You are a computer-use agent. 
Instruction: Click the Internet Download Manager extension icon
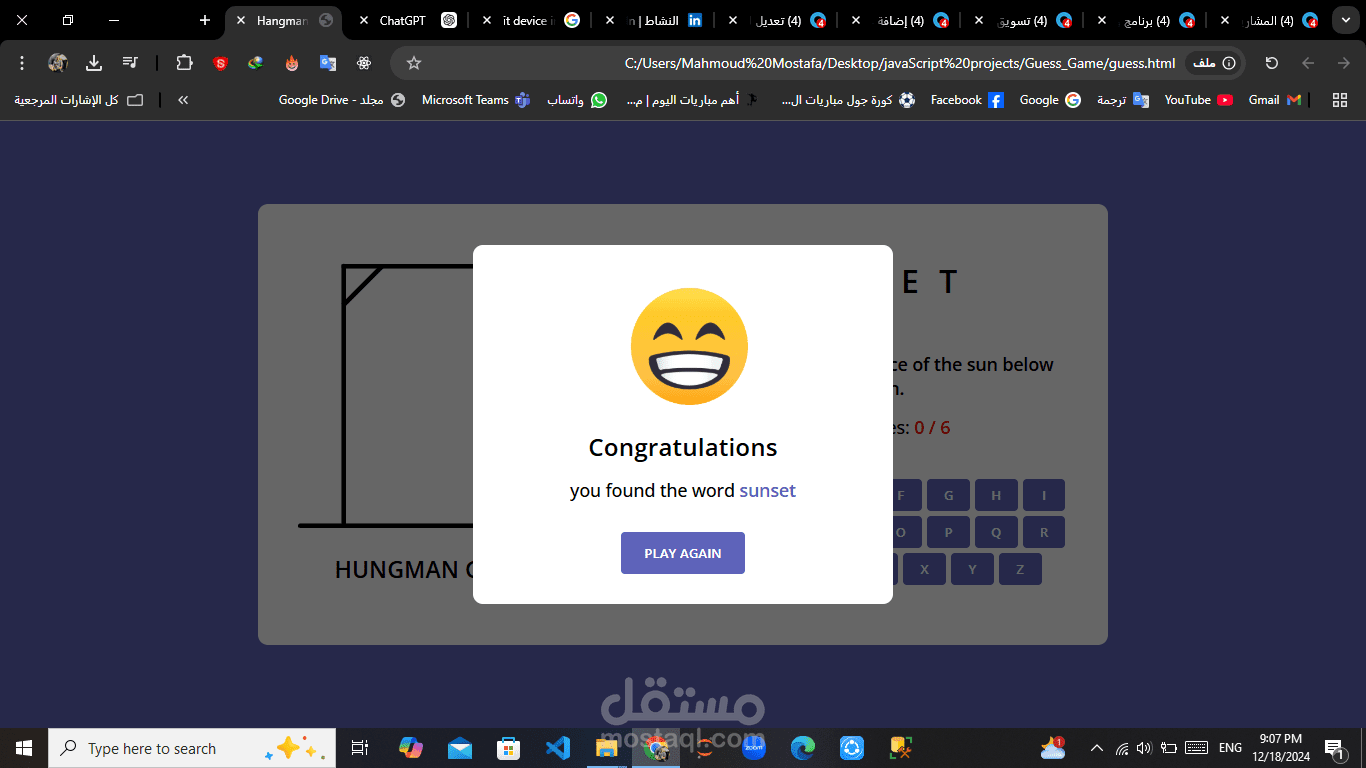(256, 63)
